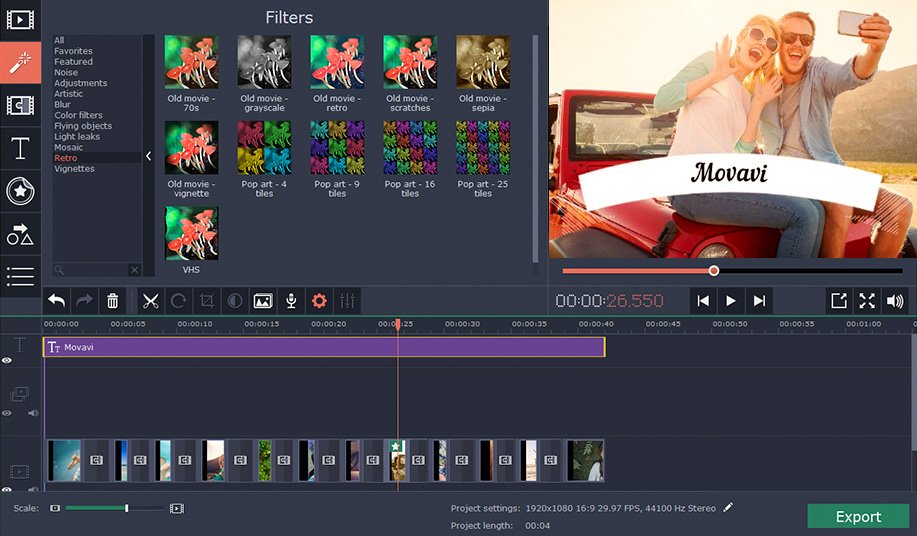This screenshot has height=536, width=917.
Task: Click the preview playback progress slider
Action: coord(732,271)
